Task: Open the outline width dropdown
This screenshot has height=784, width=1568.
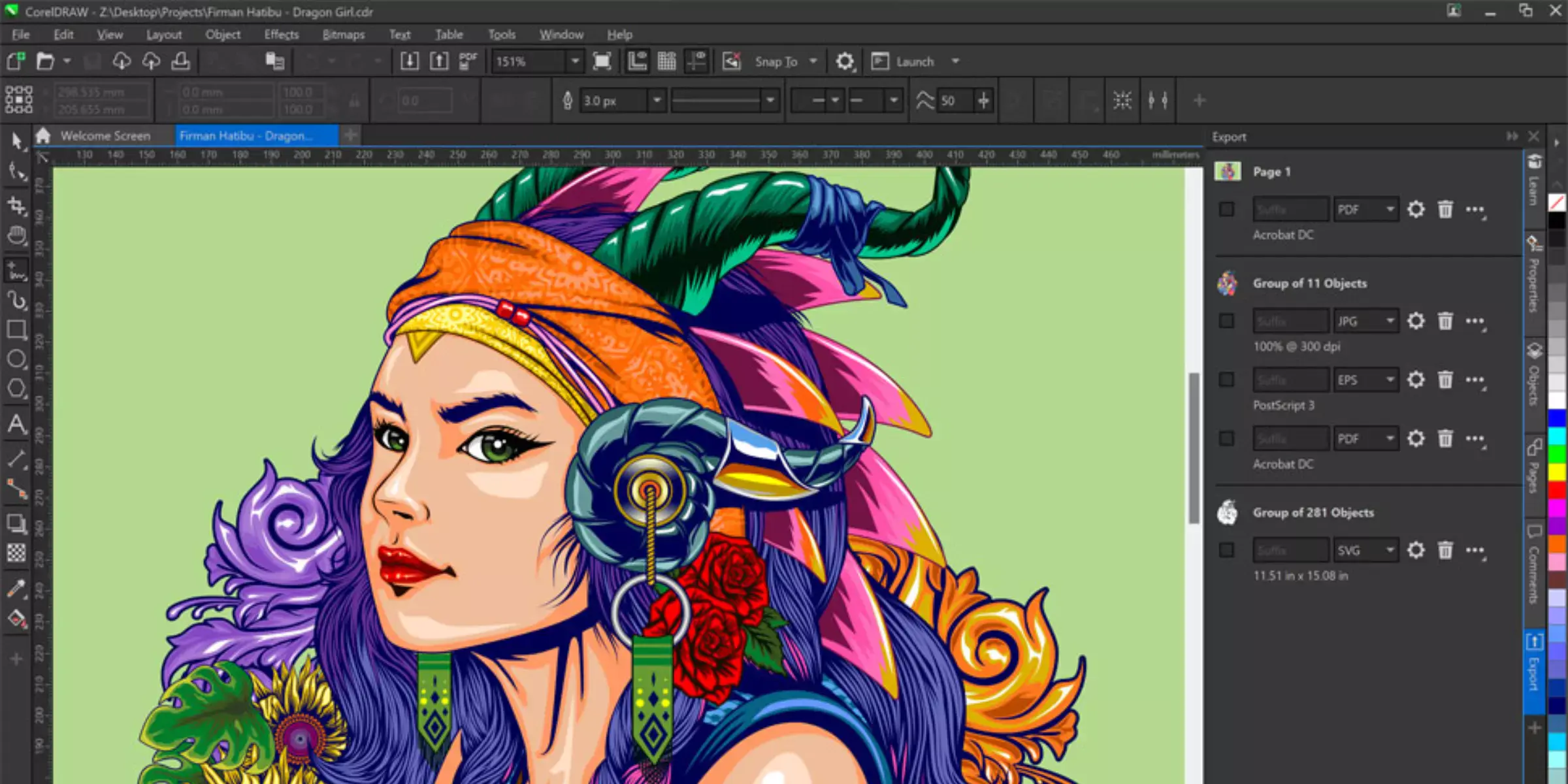Action: pyautogui.click(x=657, y=101)
